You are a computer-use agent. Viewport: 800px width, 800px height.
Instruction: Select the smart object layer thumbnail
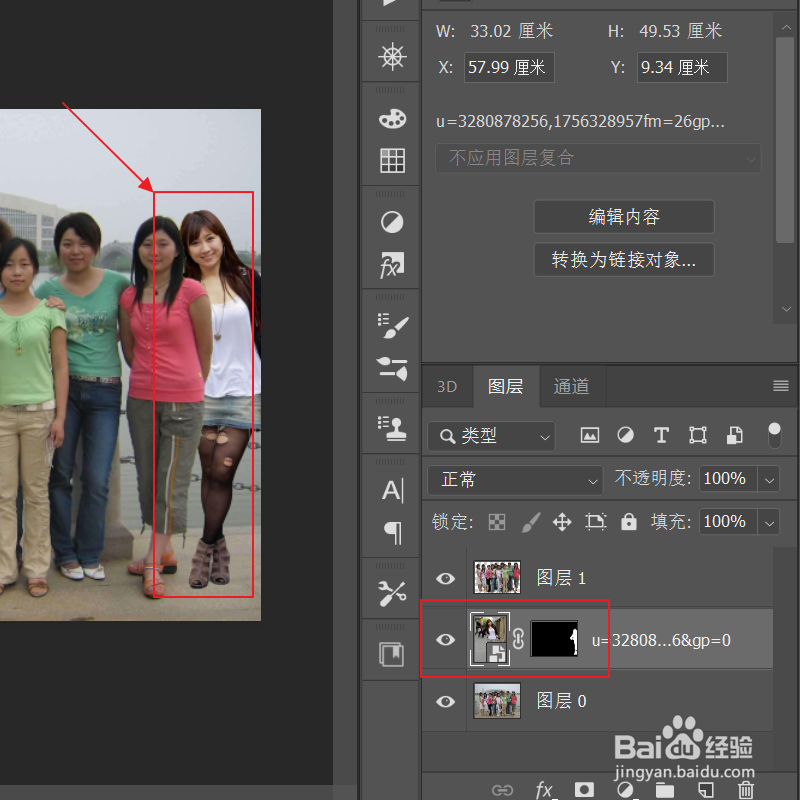pos(490,639)
